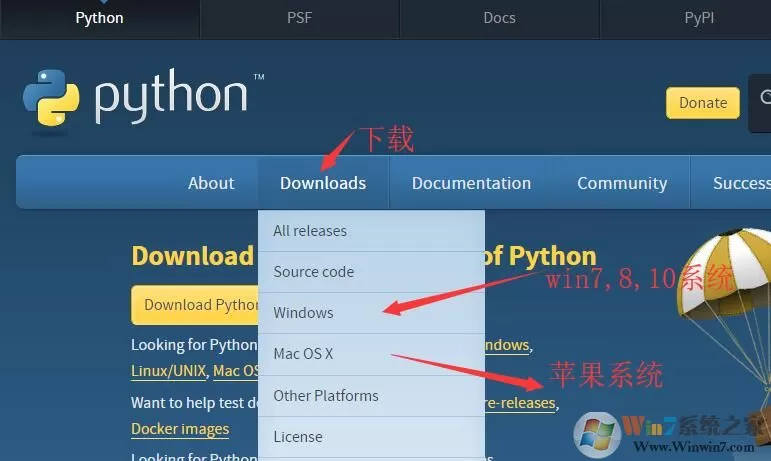Choose Mac OS X in dropdown
Screen dimensions: 771x461
tap(371, 354)
